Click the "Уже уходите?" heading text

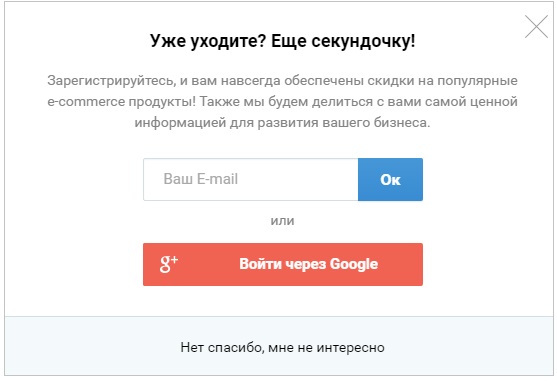click(x=208, y=41)
